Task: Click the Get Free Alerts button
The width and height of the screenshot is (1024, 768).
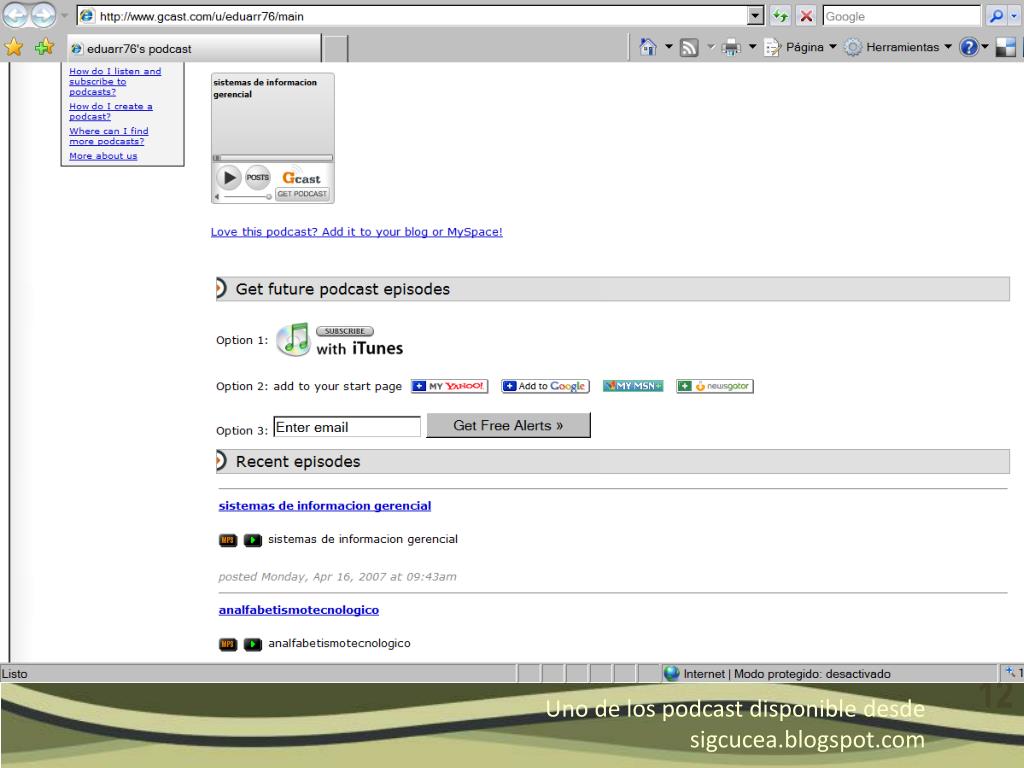Action: [x=508, y=425]
